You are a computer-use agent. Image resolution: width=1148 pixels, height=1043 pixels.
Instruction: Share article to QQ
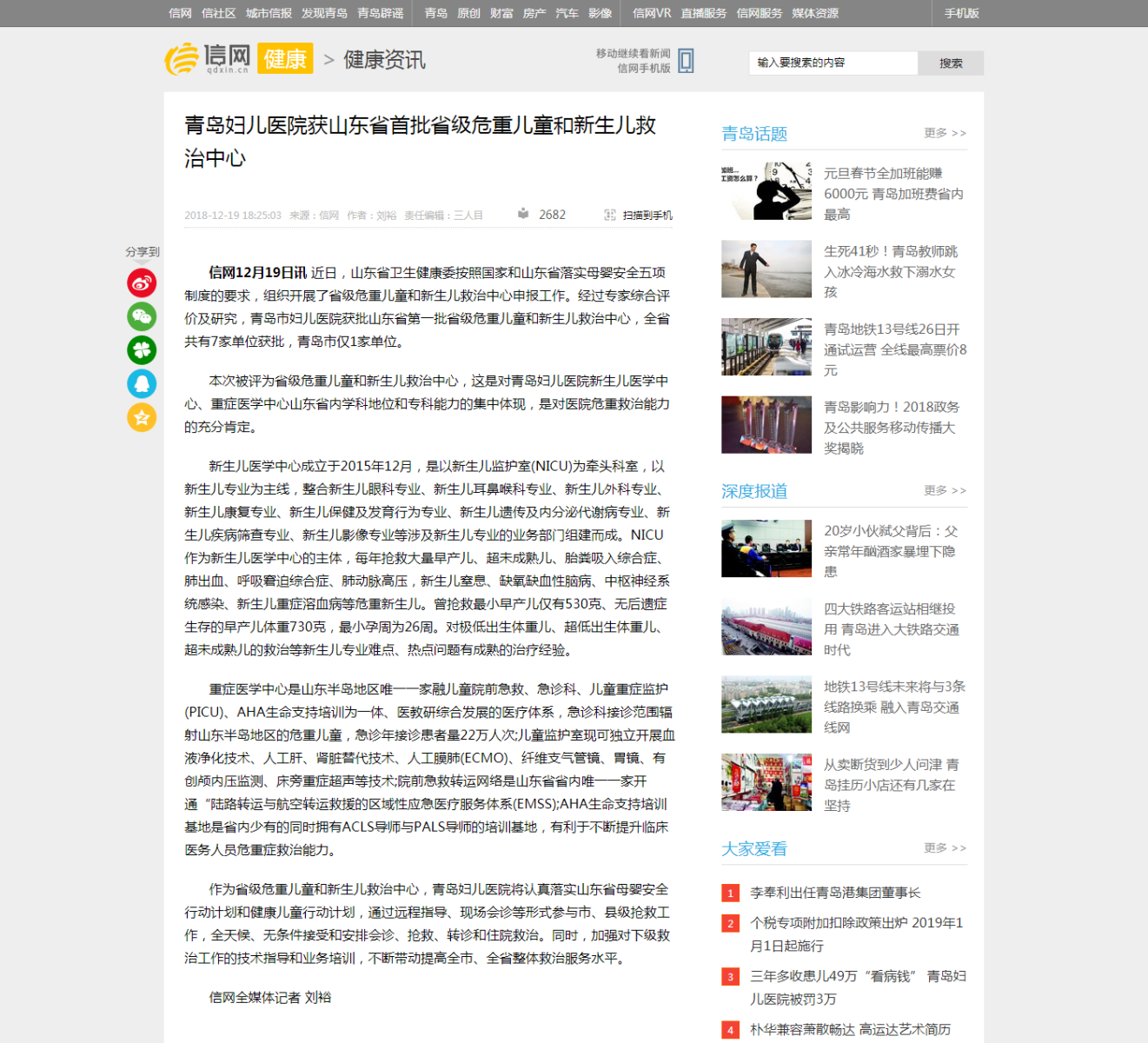click(142, 383)
